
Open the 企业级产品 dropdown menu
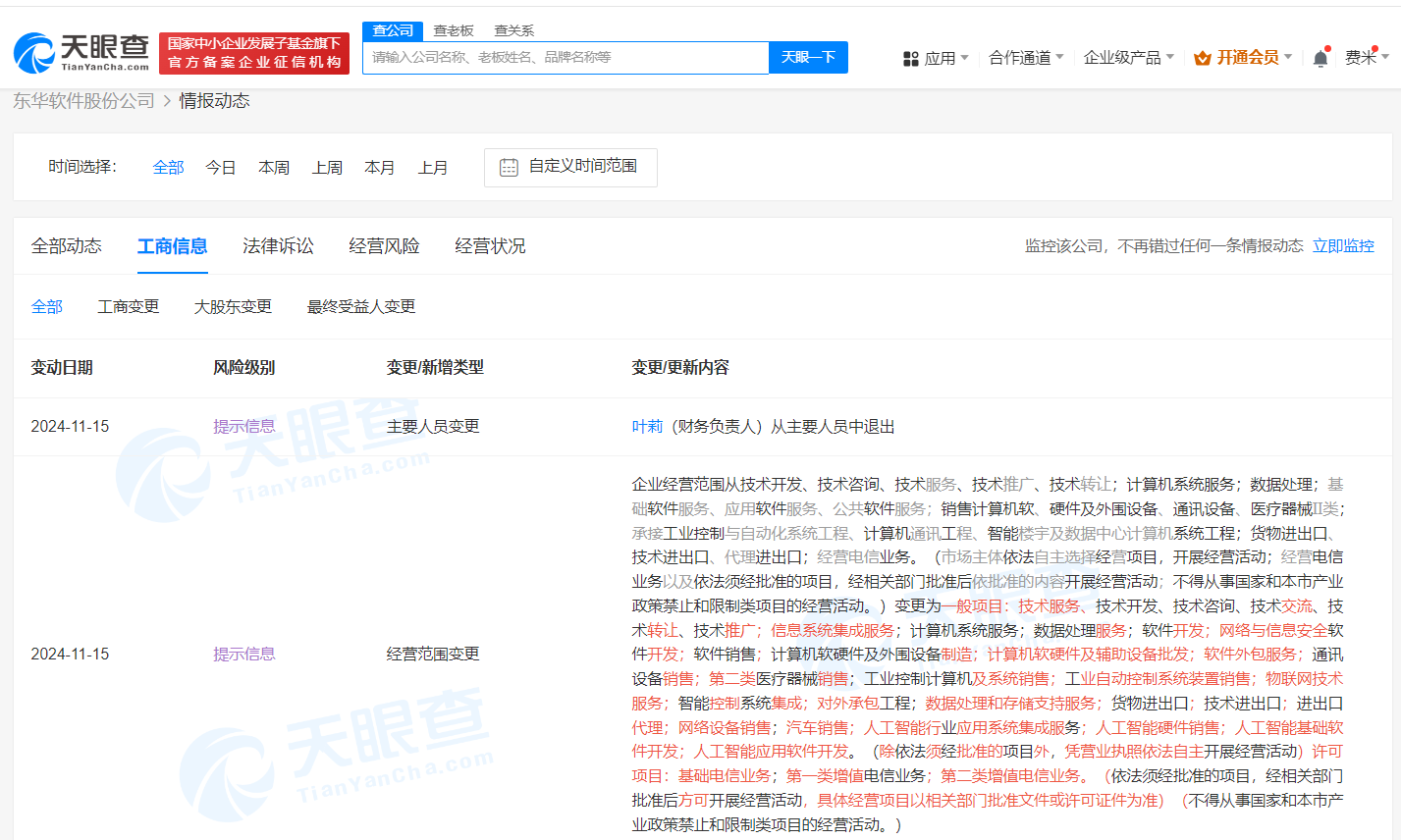1128,58
